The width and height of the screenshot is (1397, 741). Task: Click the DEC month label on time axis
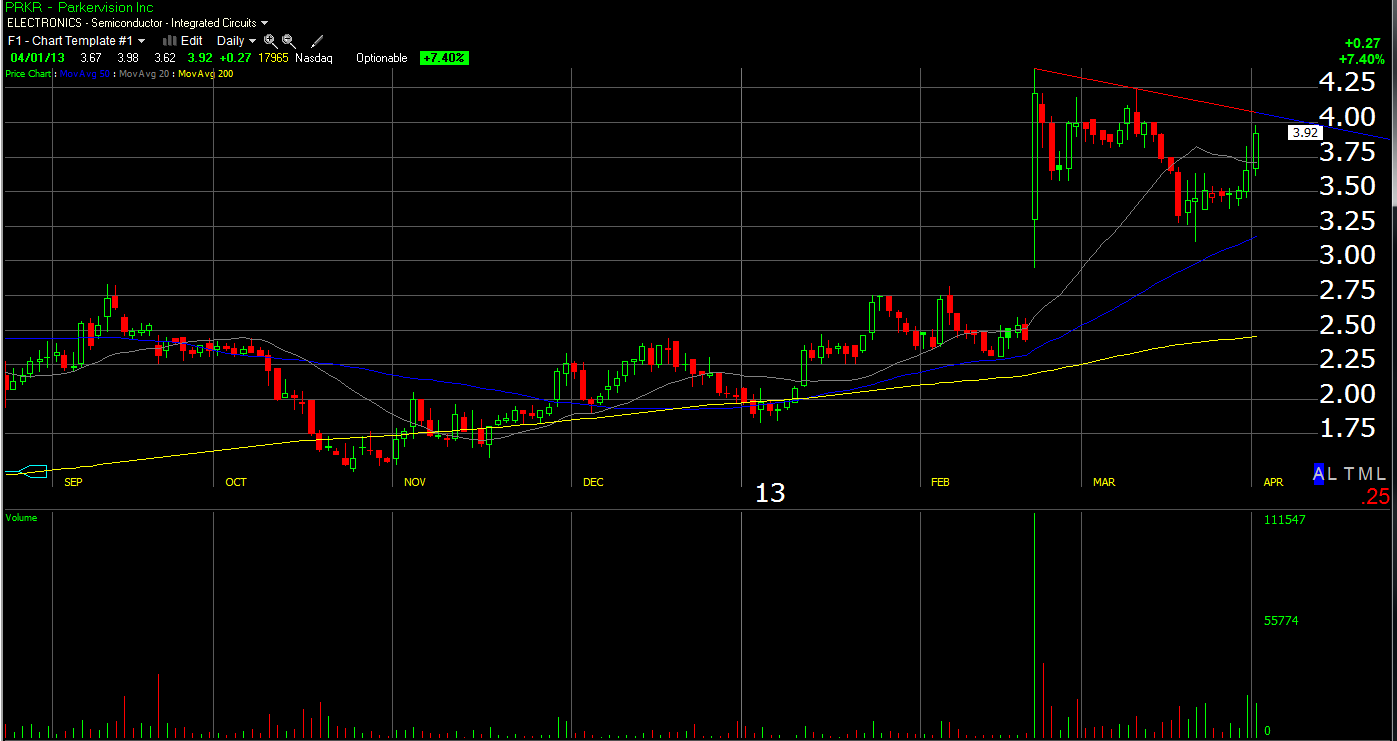point(593,482)
